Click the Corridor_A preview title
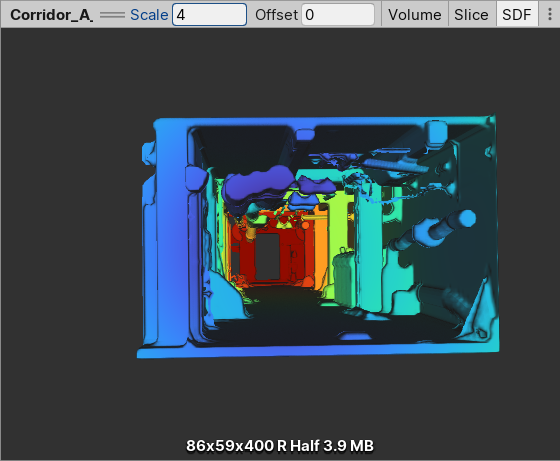This screenshot has height=461, width=560. coord(52,15)
